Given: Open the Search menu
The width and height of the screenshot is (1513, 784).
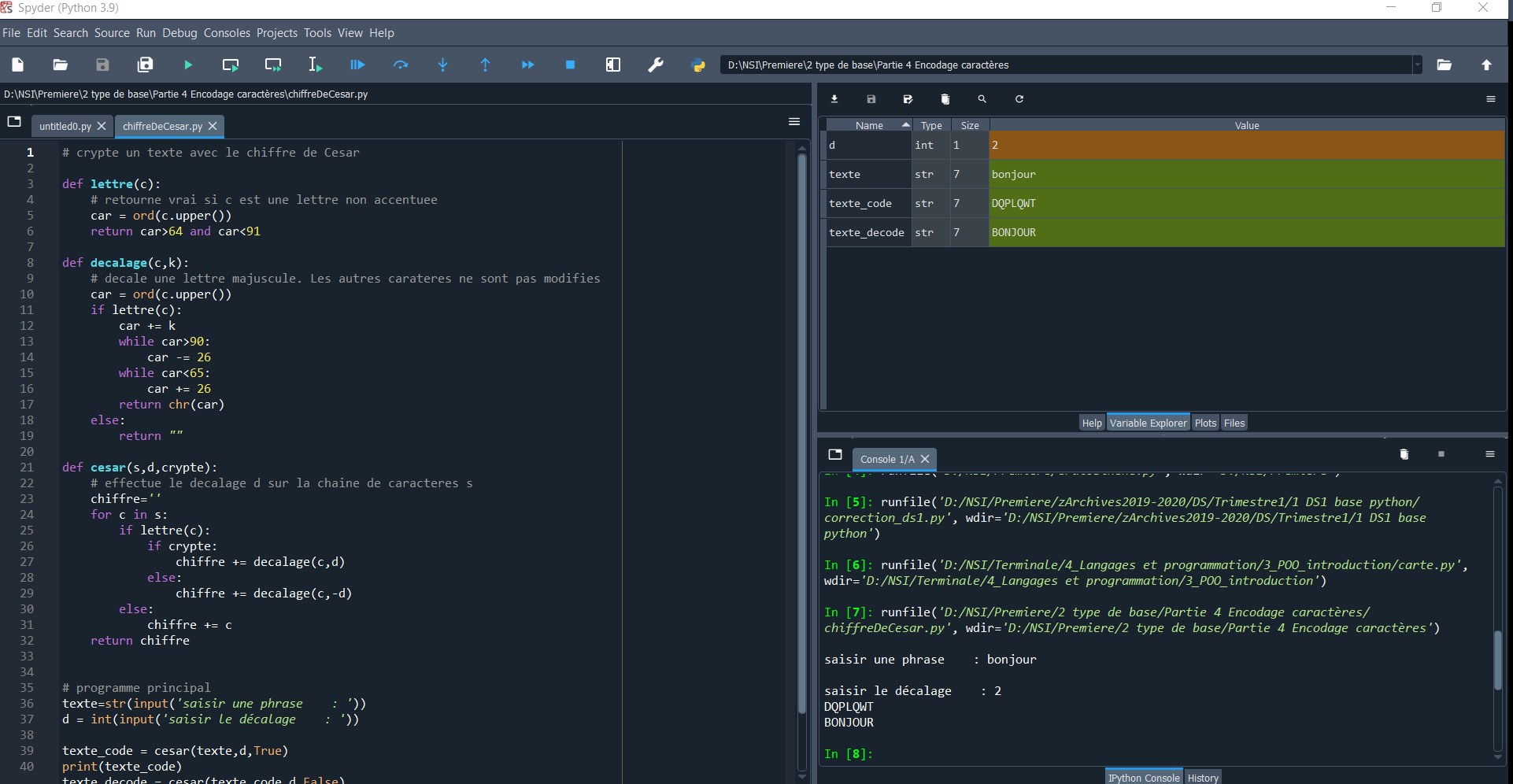Looking at the screenshot, I should tap(71, 33).
